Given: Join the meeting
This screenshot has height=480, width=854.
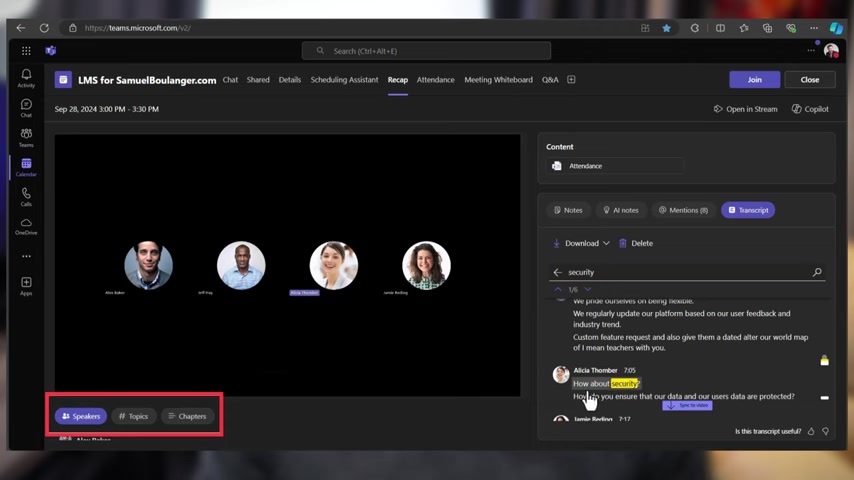Looking at the screenshot, I should click(x=754, y=80).
